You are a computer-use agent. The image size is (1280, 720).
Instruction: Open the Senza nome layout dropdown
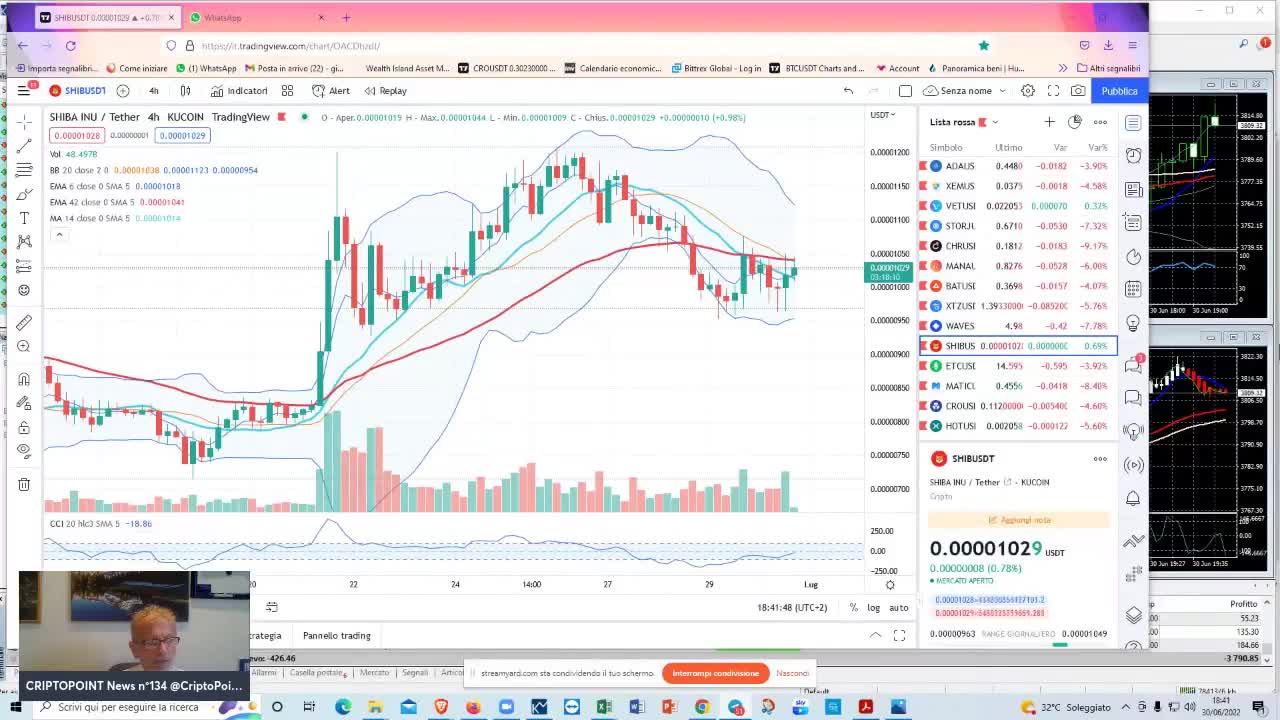965,91
